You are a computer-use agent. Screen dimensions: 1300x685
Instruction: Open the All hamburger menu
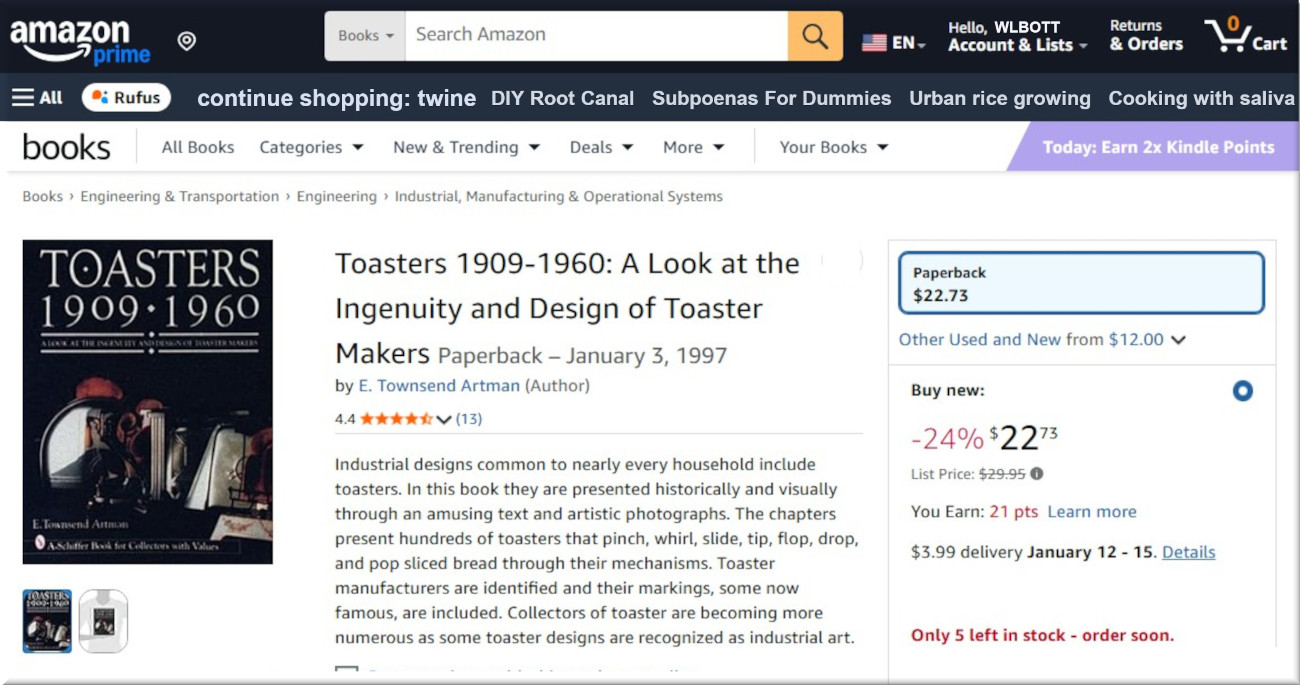pyautogui.click(x=37, y=98)
